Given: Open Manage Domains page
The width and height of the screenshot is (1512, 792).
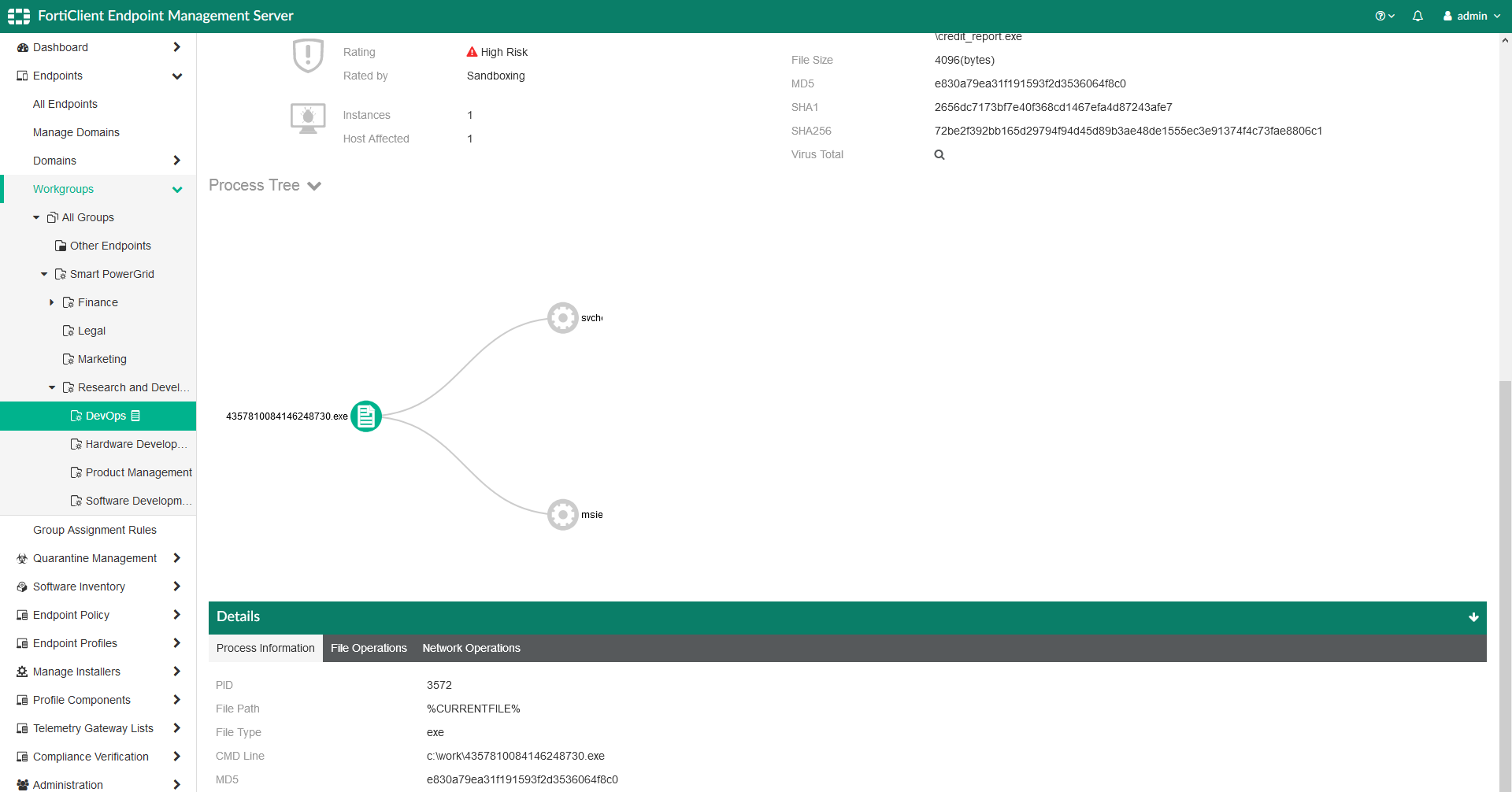Looking at the screenshot, I should coord(76,132).
